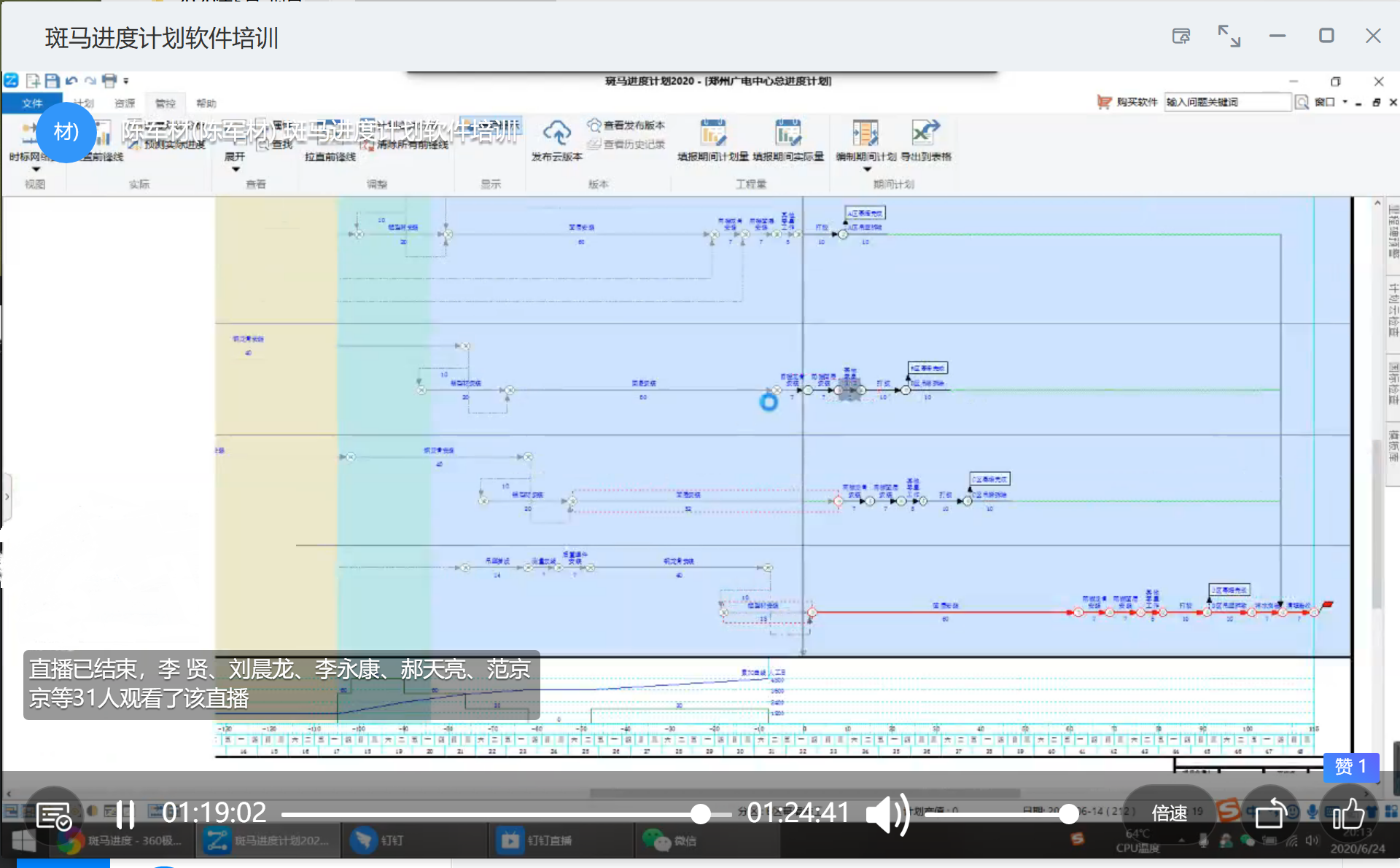Viewport: 1400px width, 868px height.
Task: Open the 窗口 menu
Action: pyautogui.click(x=1325, y=102)
